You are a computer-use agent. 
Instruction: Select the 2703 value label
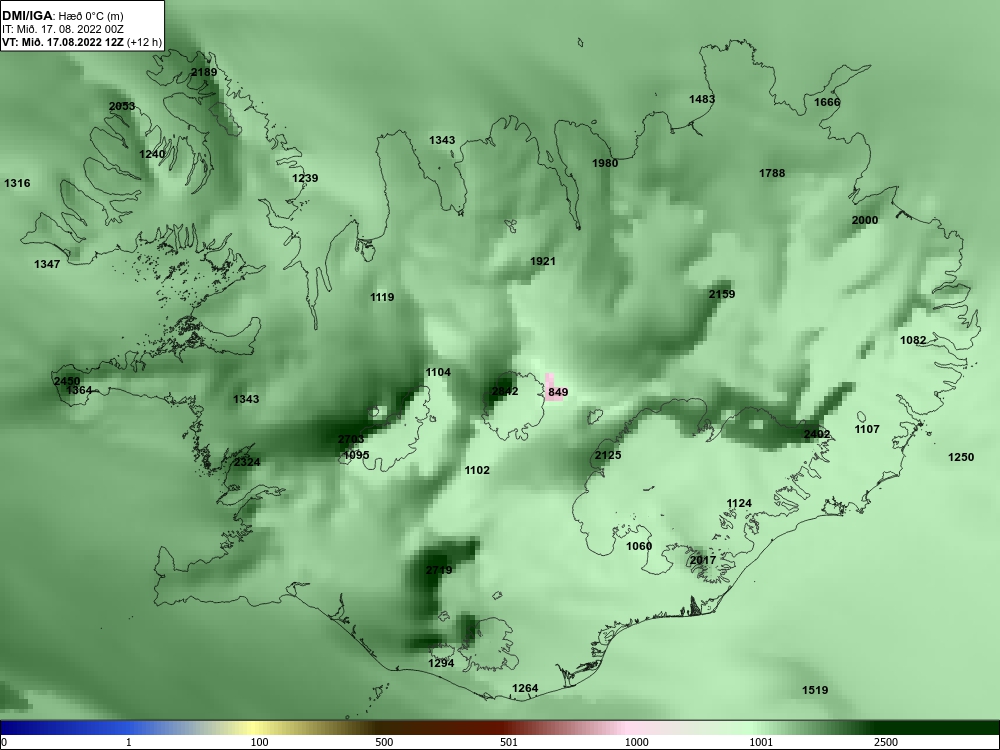[x=351, y=439]
